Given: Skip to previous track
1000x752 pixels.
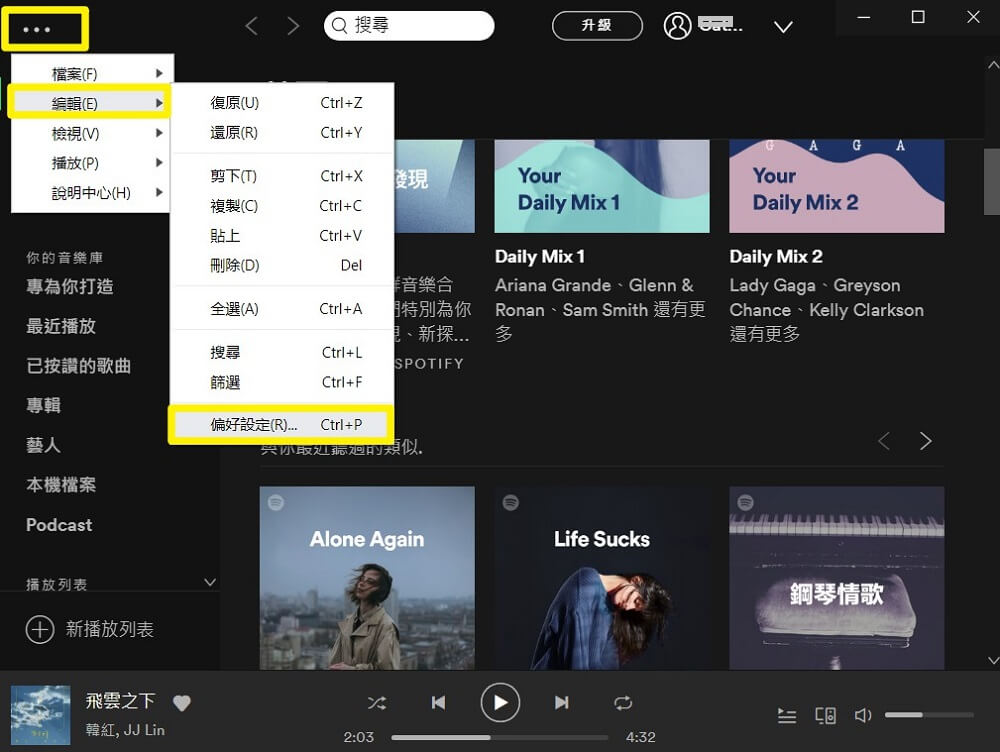Looking at the screenshot, I should (438, 703).
